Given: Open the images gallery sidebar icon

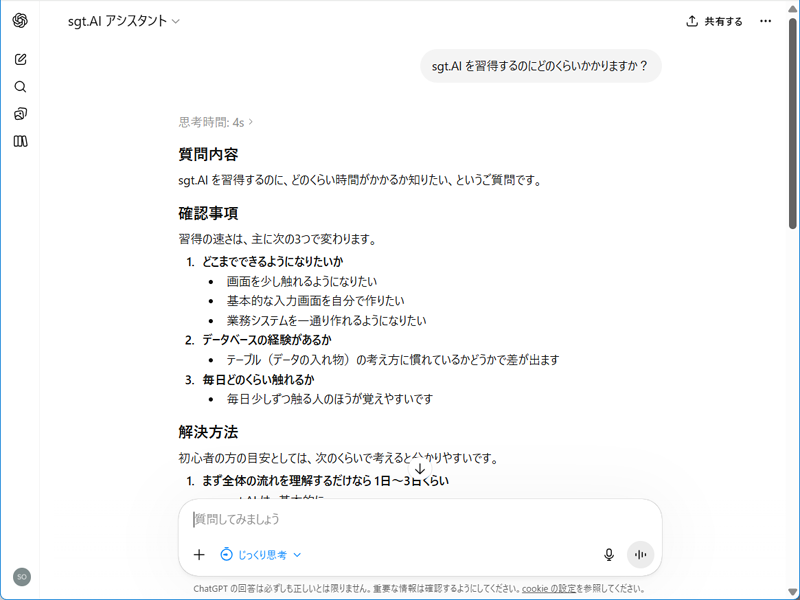Looking at the screenshot, I should tap(20, 114).
